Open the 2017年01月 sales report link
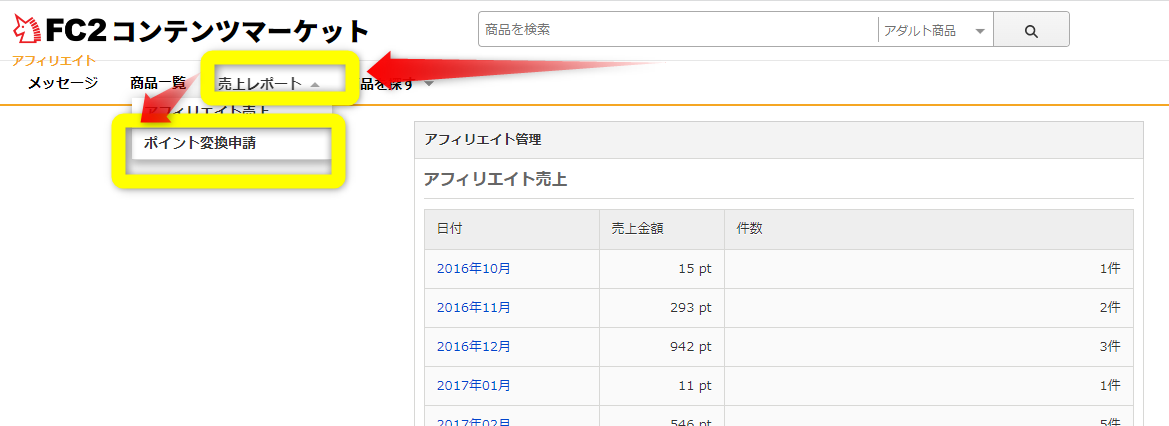 click(x=473, y=385)
